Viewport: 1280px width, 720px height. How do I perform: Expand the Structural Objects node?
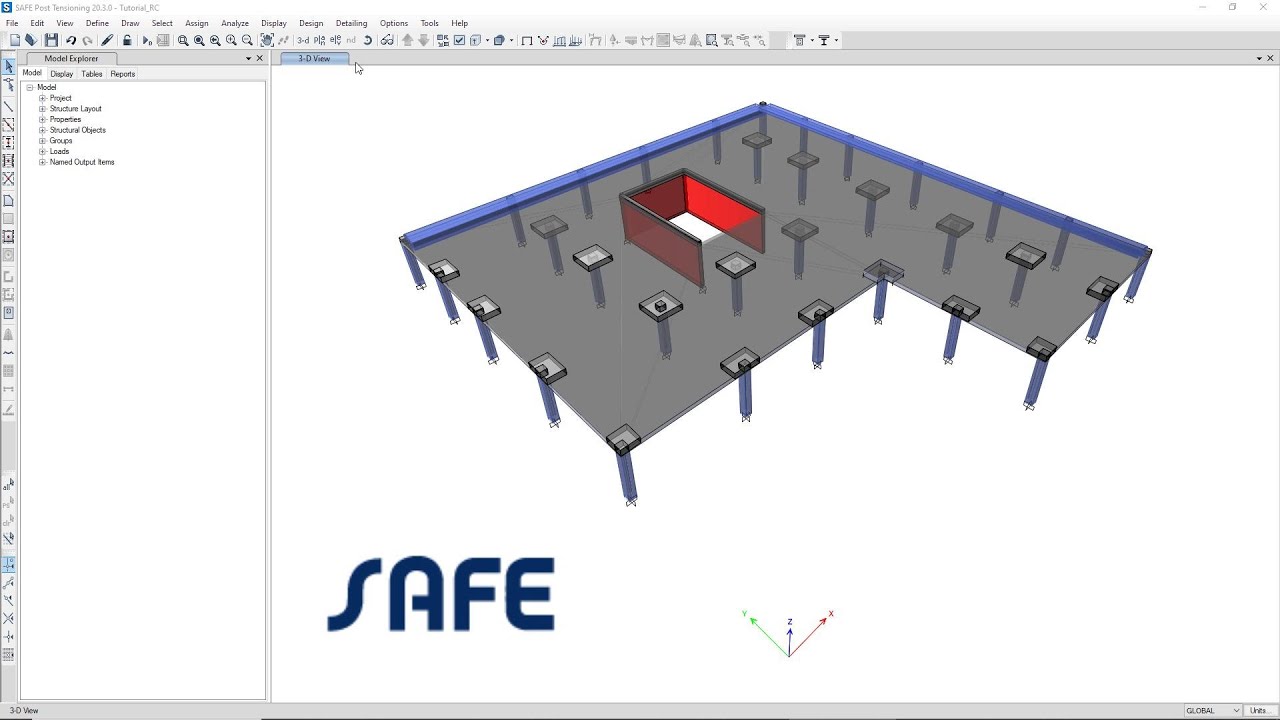[43, 130]
